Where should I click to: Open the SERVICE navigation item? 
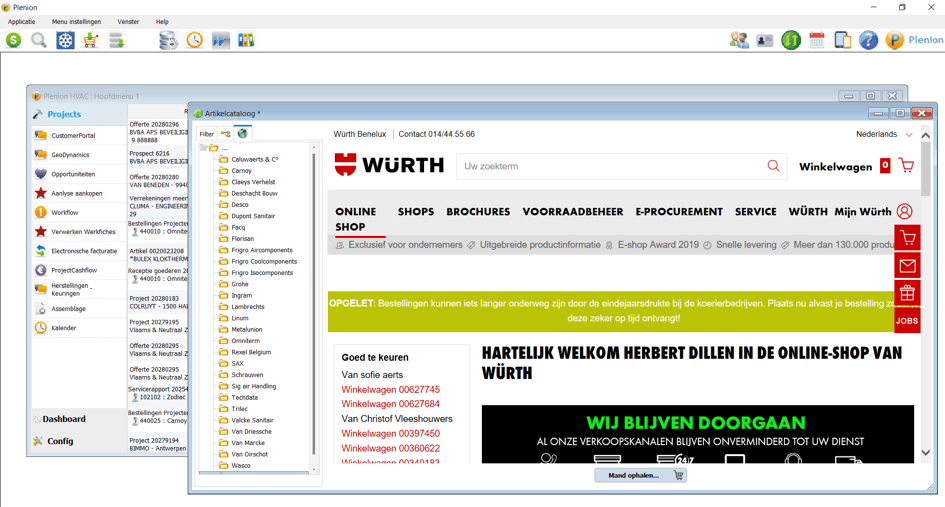[x=755, y=212]
